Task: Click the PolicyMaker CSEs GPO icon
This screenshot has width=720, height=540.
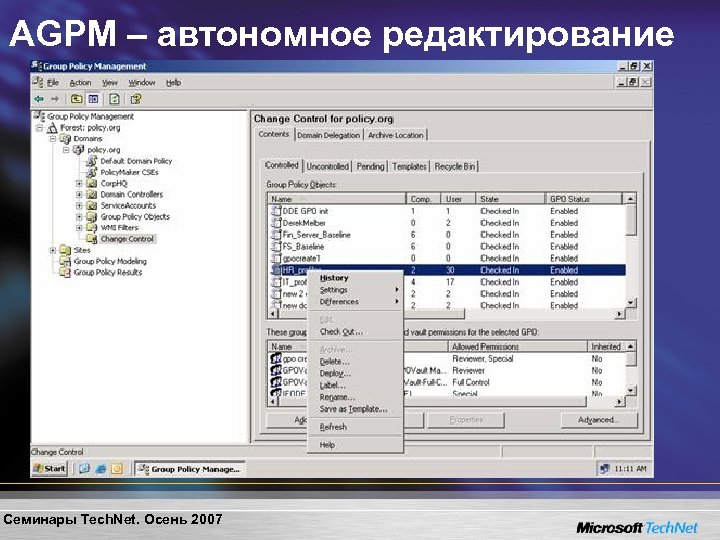Action: (92, 172)
